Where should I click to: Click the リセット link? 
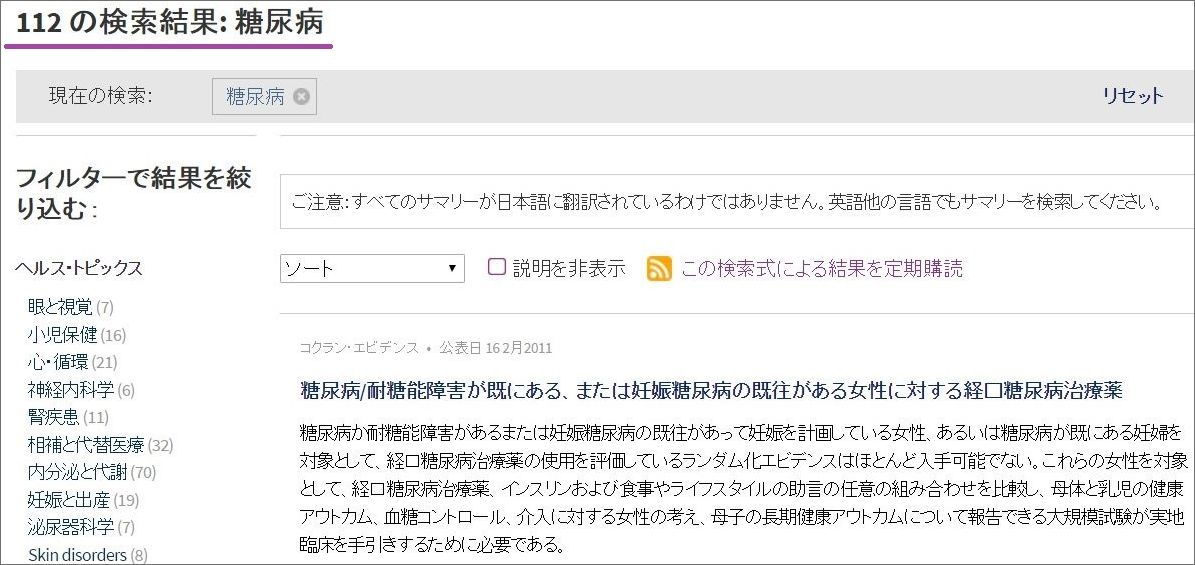1132,96
